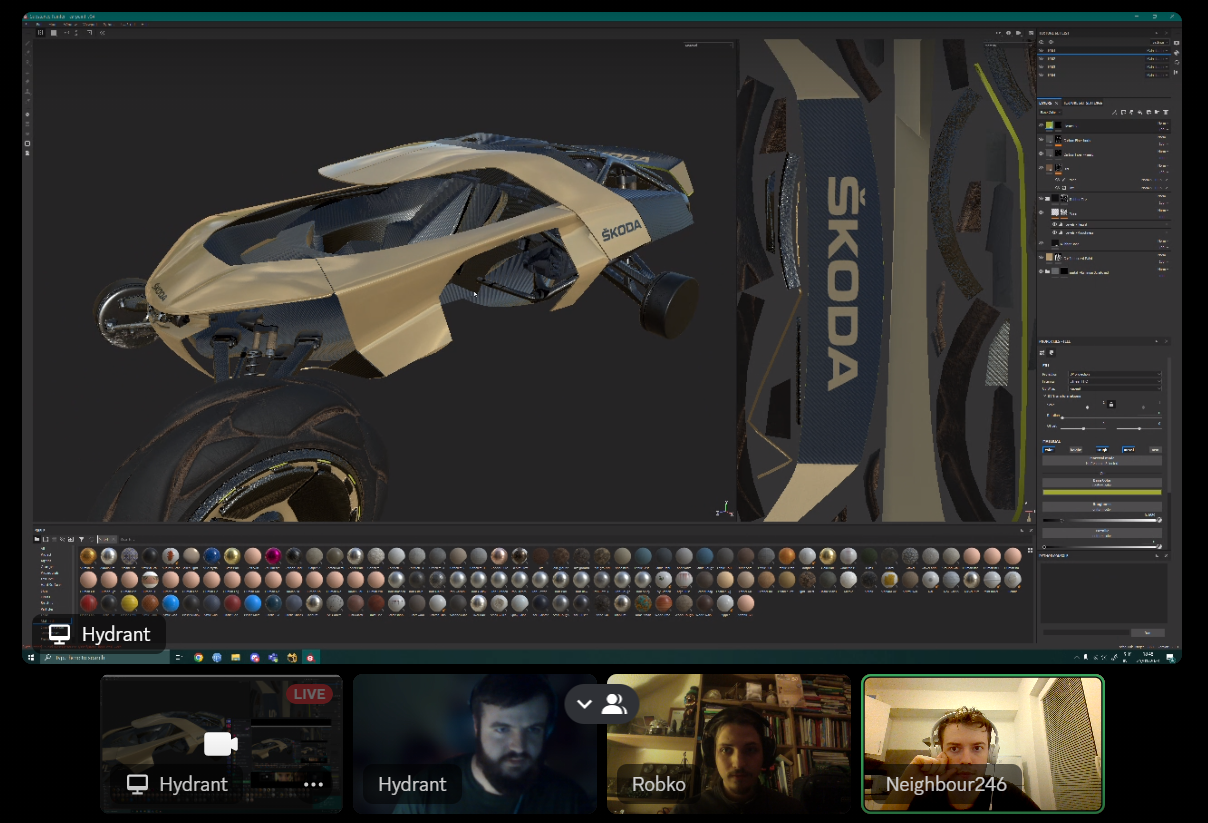Open the Filtering dropdown in Fill properties
The height and width of the screenshot is (823, 1208).
1115,381
